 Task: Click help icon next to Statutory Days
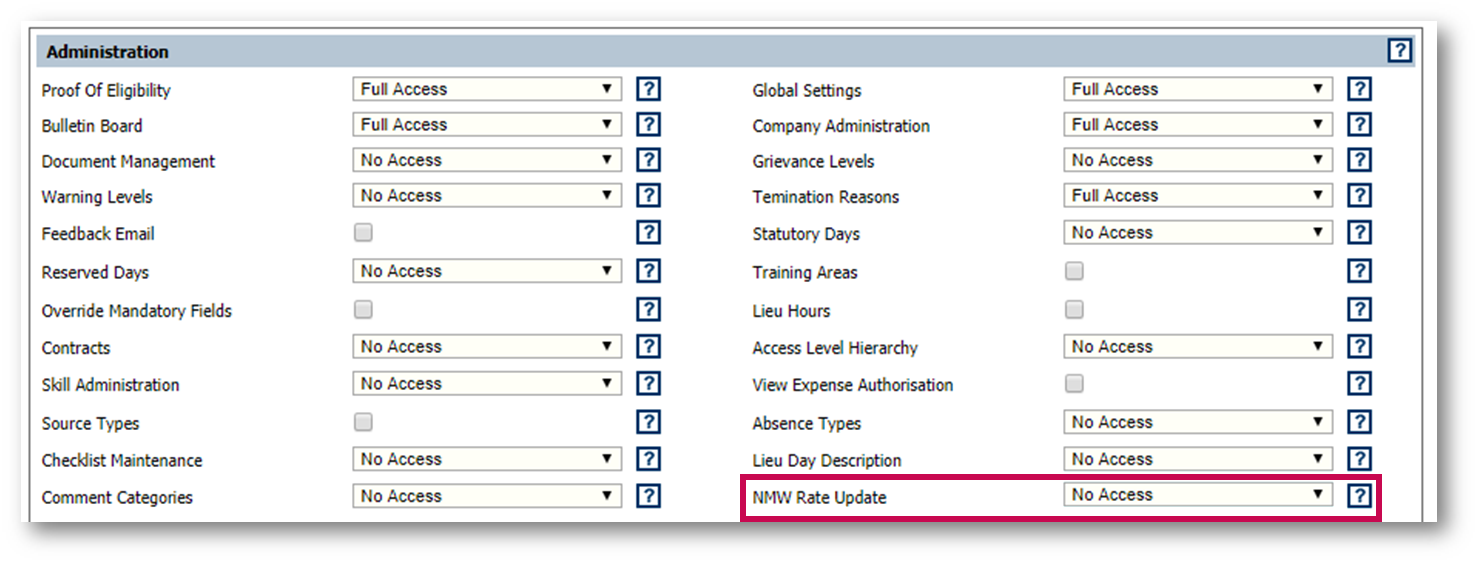(1359, 233)
